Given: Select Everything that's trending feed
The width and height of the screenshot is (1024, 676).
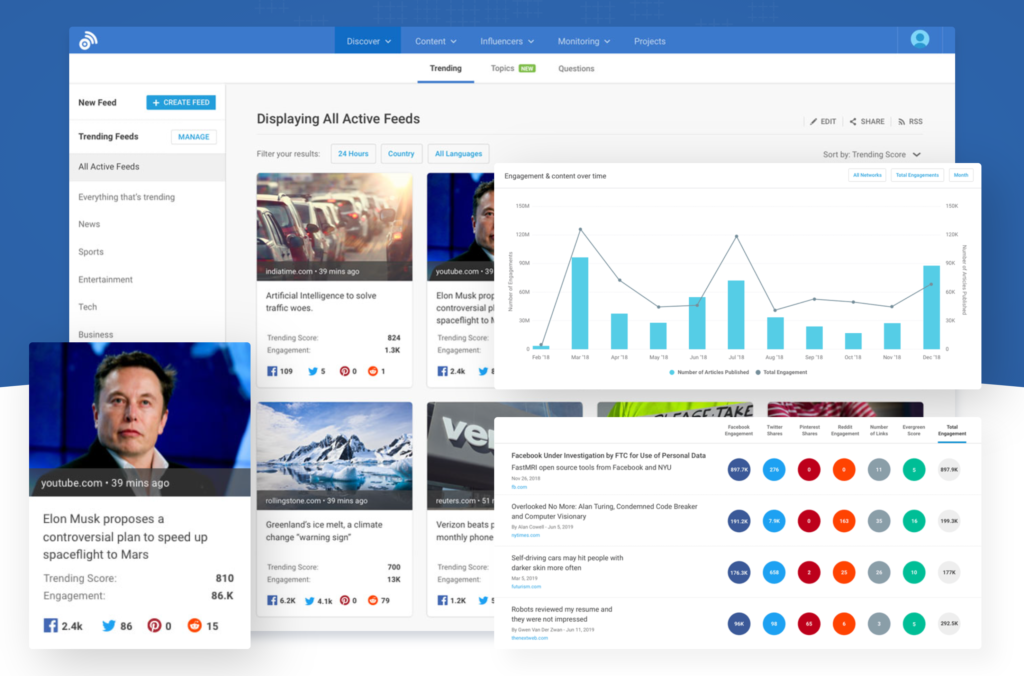Looking at the screenshot, I should [127, 197].
